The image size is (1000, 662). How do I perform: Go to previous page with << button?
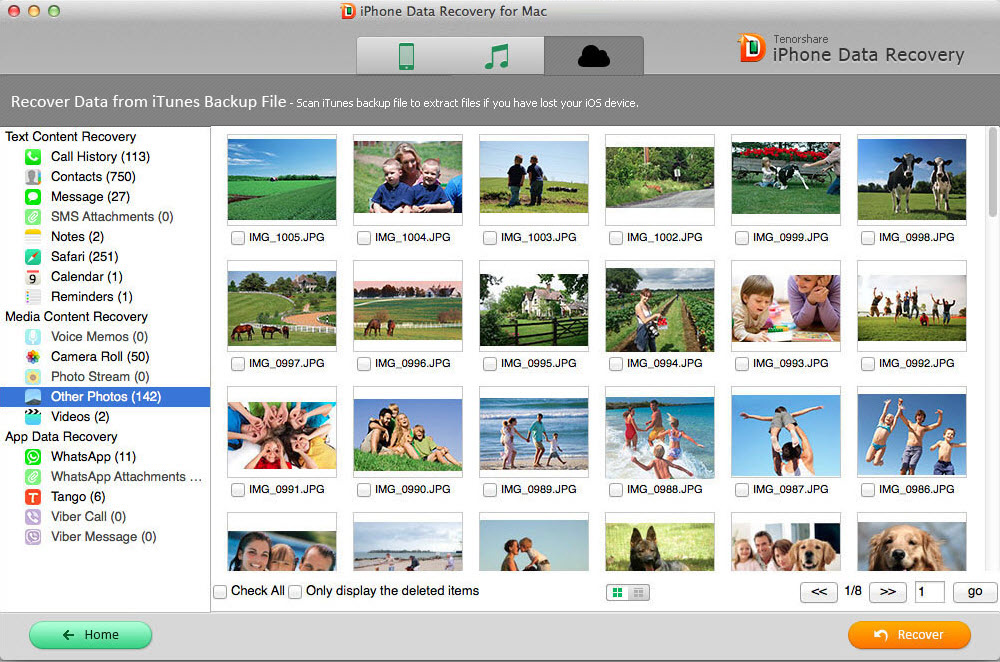(x=818, y=592)
